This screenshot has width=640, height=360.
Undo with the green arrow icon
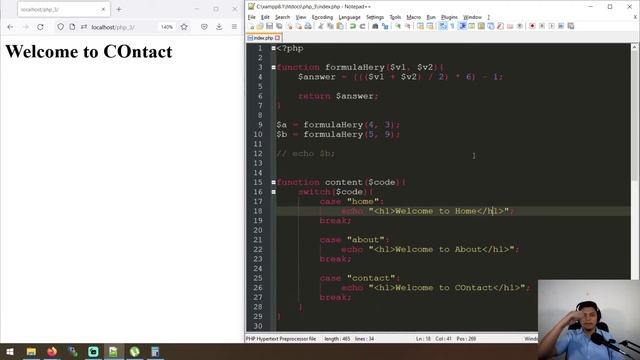pyautogui.click(x=353, y=26)
